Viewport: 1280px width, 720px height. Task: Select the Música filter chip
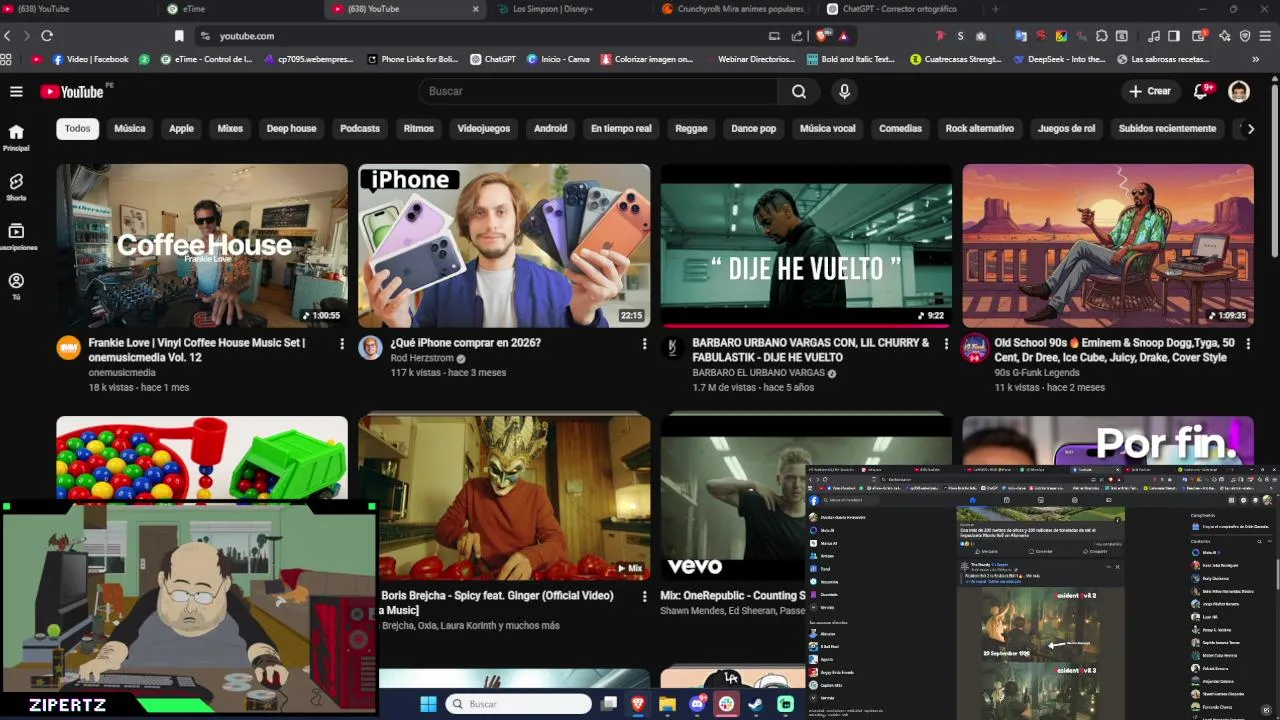130,128
